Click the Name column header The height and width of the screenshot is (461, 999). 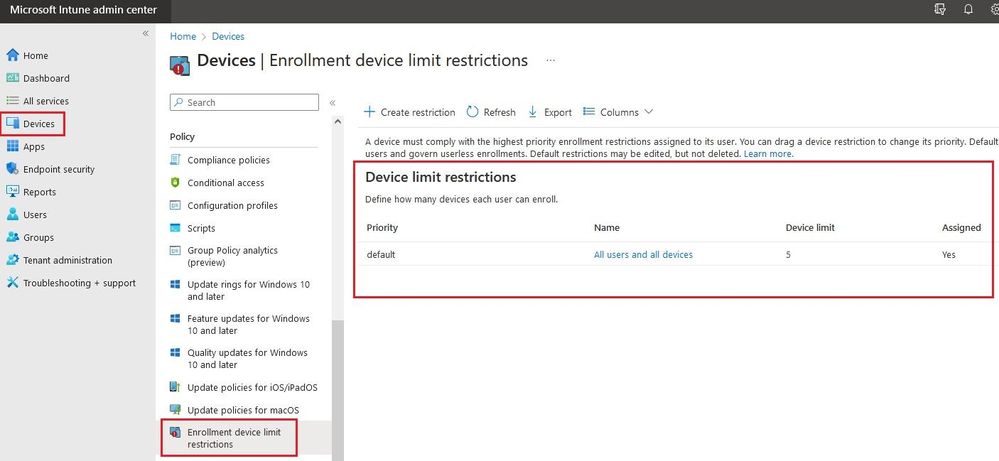607,227
